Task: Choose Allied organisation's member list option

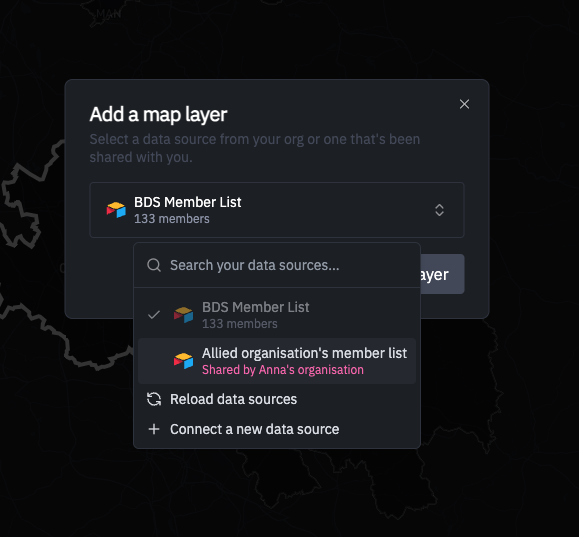Action: [x=277, y=361]
